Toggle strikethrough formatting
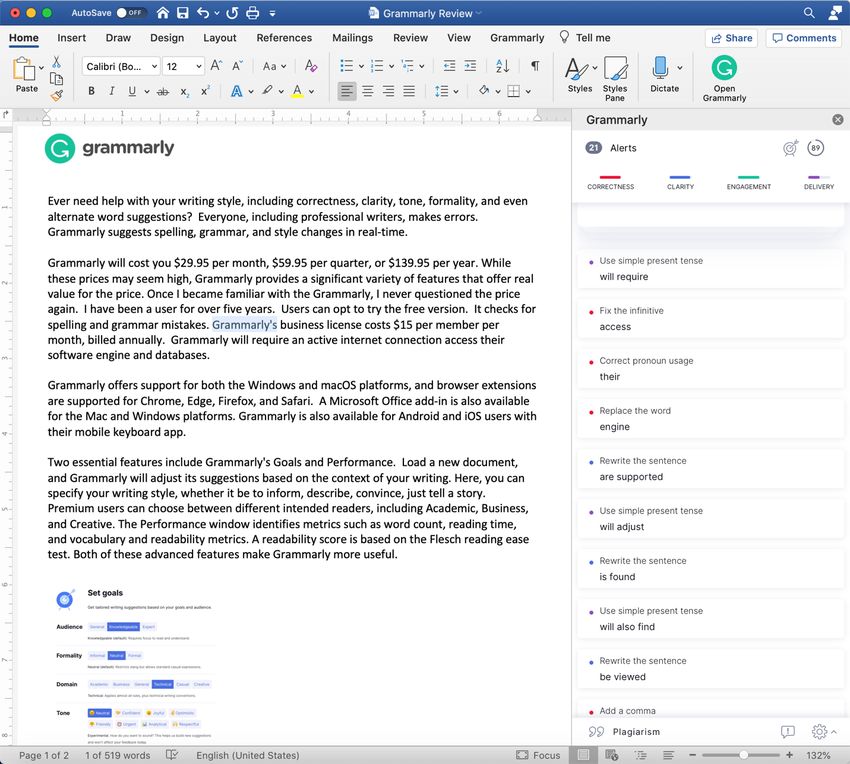 (x=163, y=92)
